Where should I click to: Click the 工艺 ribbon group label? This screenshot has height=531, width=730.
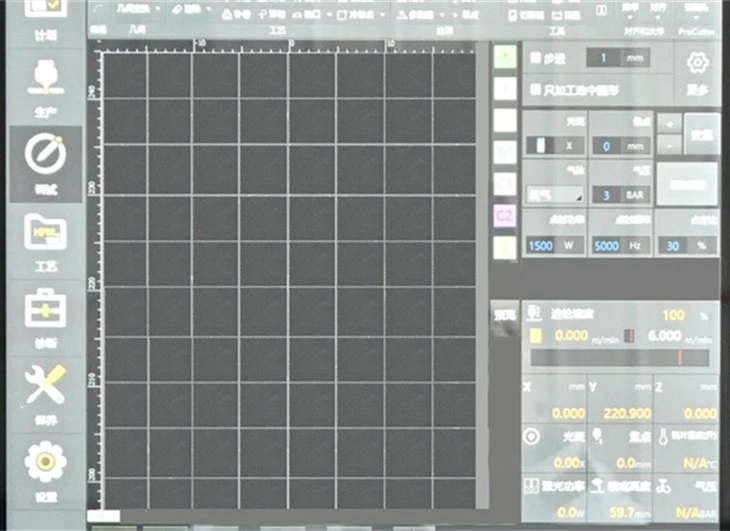click(x=277, y=30)
